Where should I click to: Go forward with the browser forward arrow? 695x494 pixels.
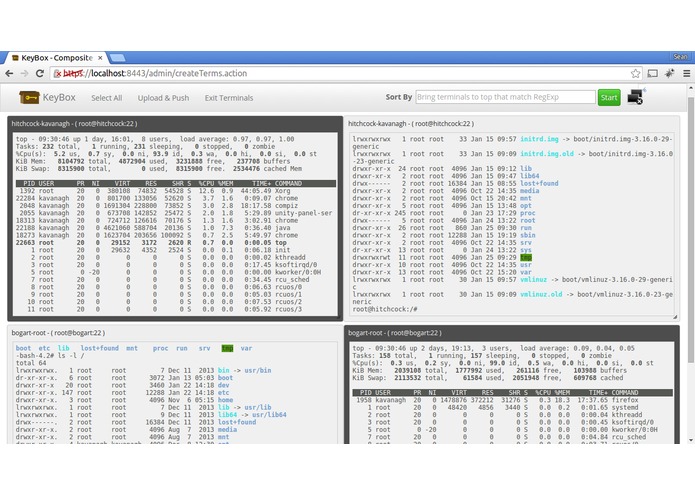click(24, 74)
